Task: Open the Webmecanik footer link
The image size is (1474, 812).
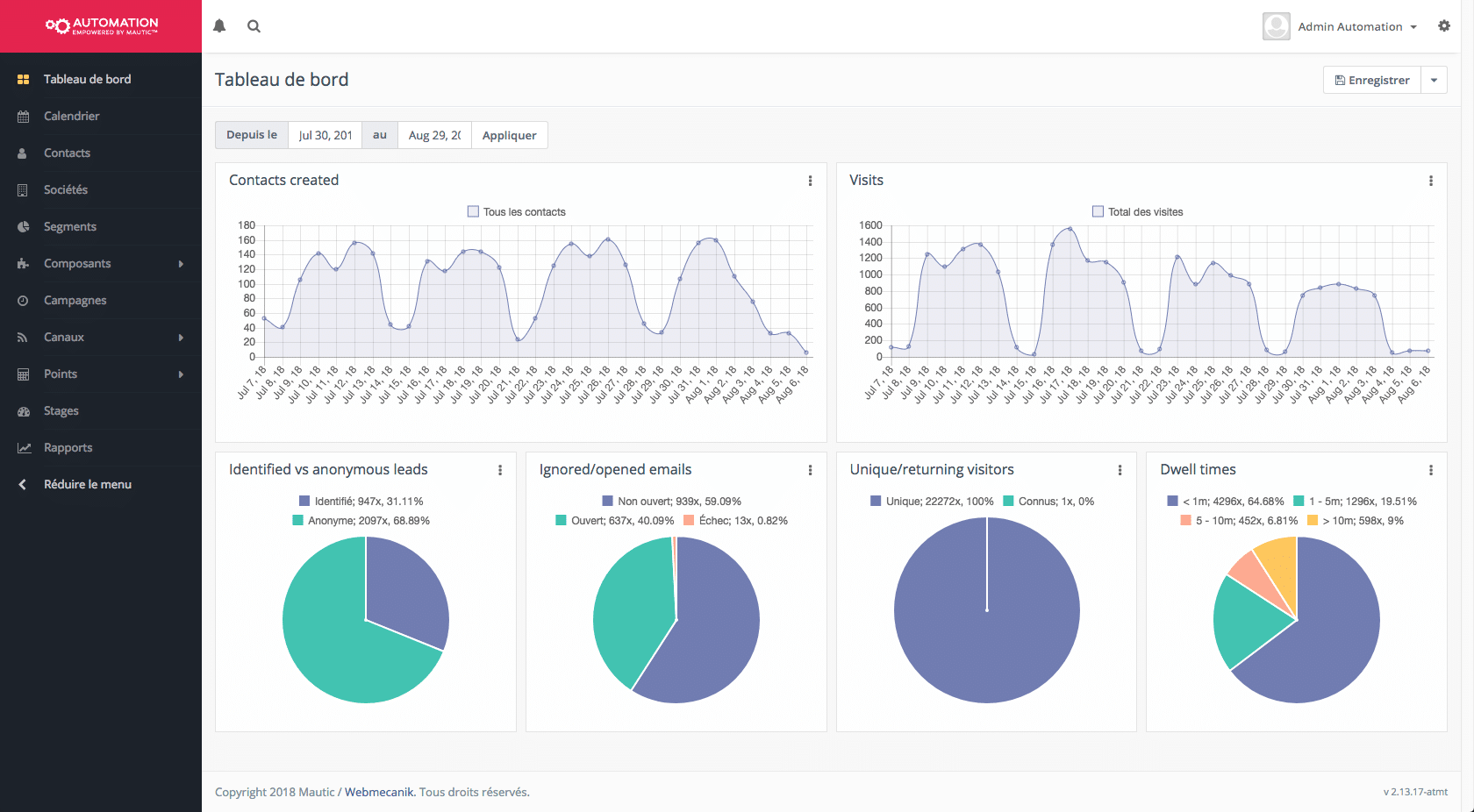Action: (379, 792)
